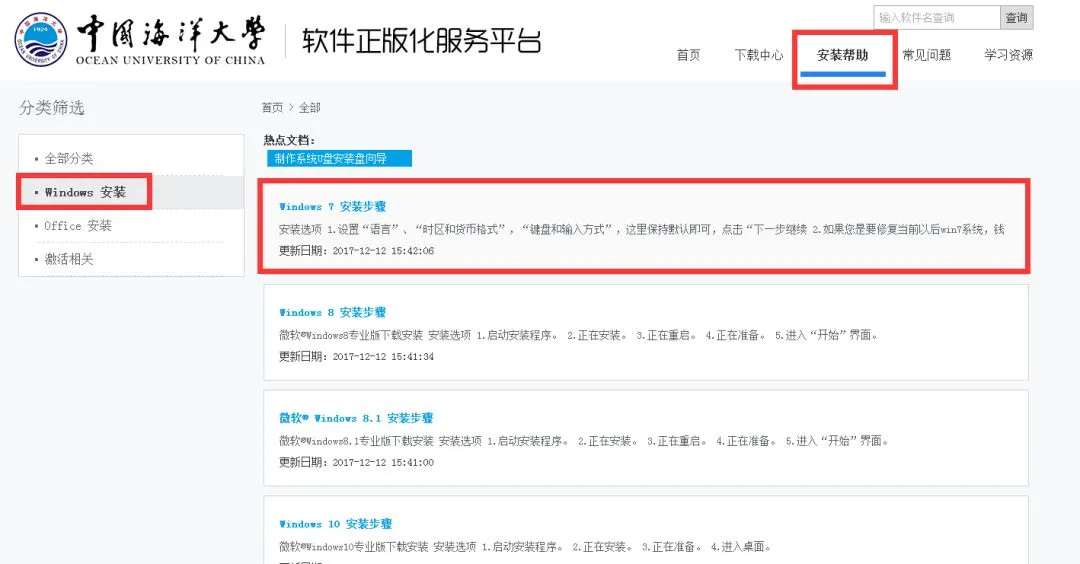The image size is (1080, 564).
Task: Click the 分类筛选 sidebar heading
Action: pos(52,107)
